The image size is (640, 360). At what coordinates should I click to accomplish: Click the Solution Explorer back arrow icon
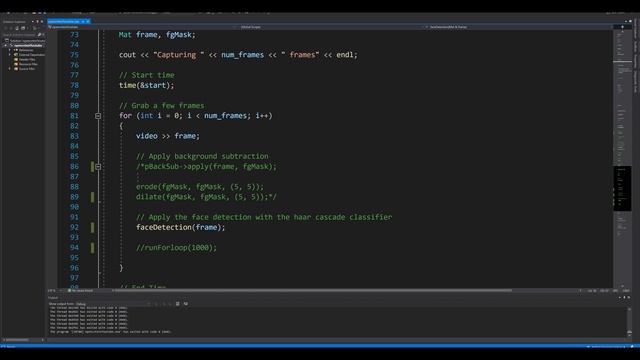point(6,28)
